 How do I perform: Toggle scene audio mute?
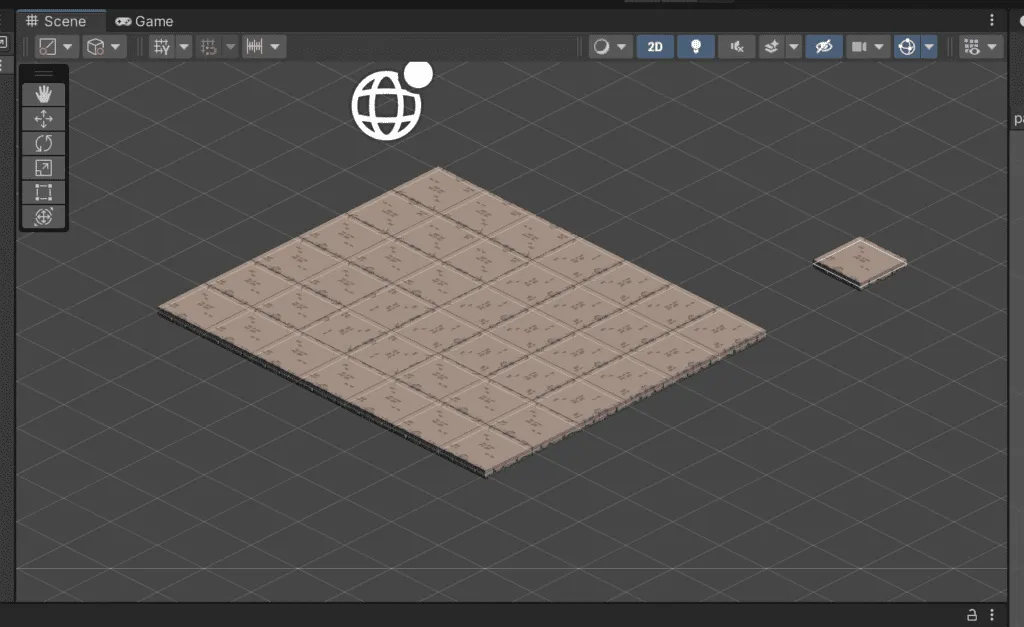(737, 47)
